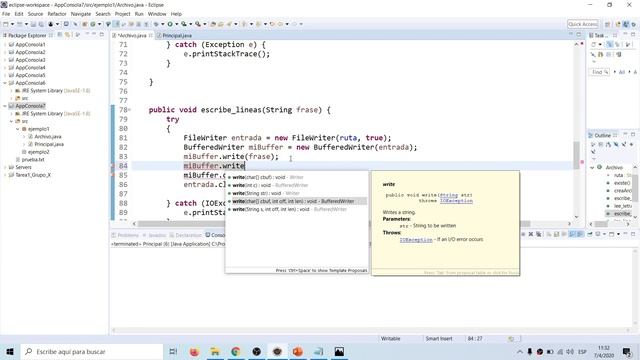Switch to the Principal.java editor tab
Viewport: 640px width, 360px height.
pyautogui.click(x=174, y=36)
